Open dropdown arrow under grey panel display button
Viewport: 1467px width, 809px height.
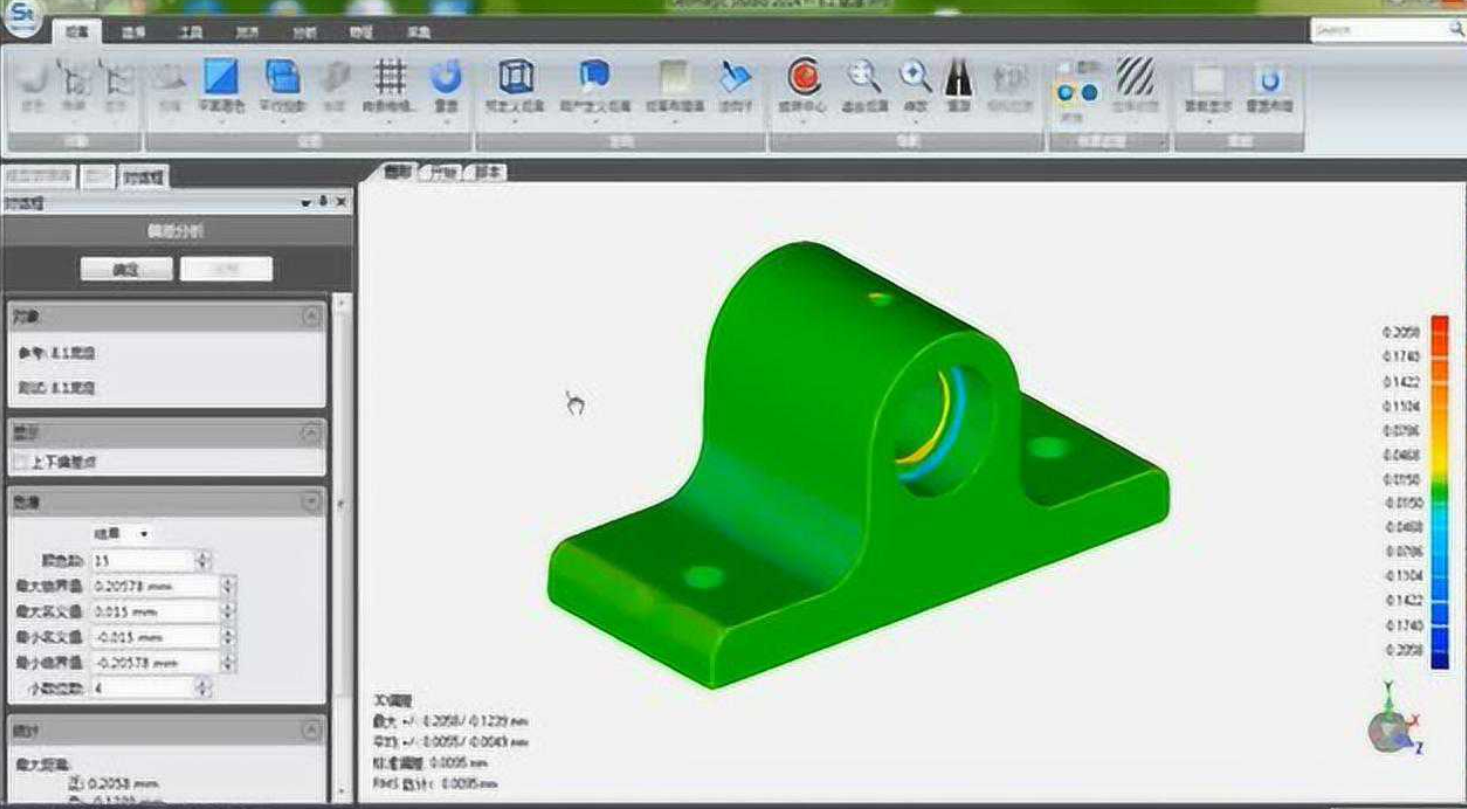pyautogui.click(x=1208, y=122)
